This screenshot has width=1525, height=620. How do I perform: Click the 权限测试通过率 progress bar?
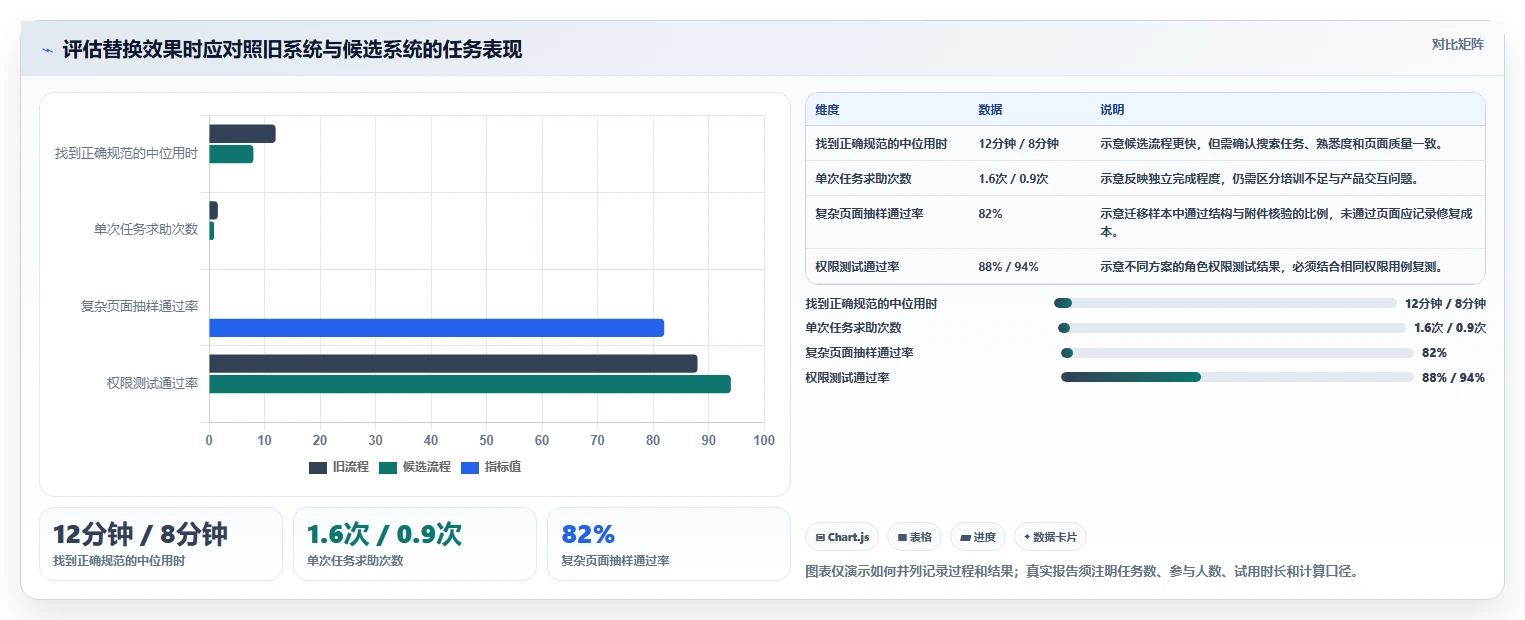tap(1237, 377)
